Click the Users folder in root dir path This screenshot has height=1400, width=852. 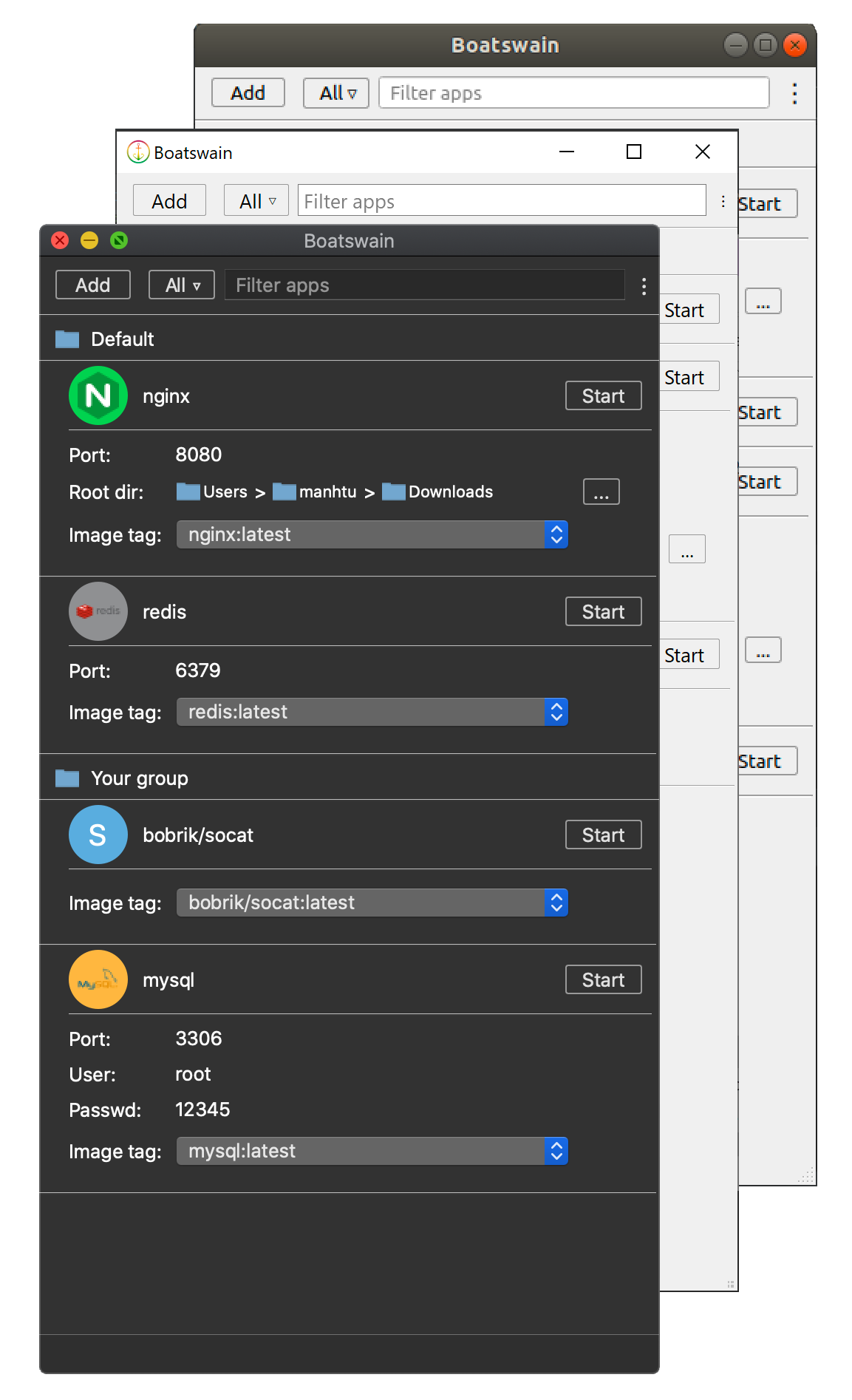click(x=212, y=492)
